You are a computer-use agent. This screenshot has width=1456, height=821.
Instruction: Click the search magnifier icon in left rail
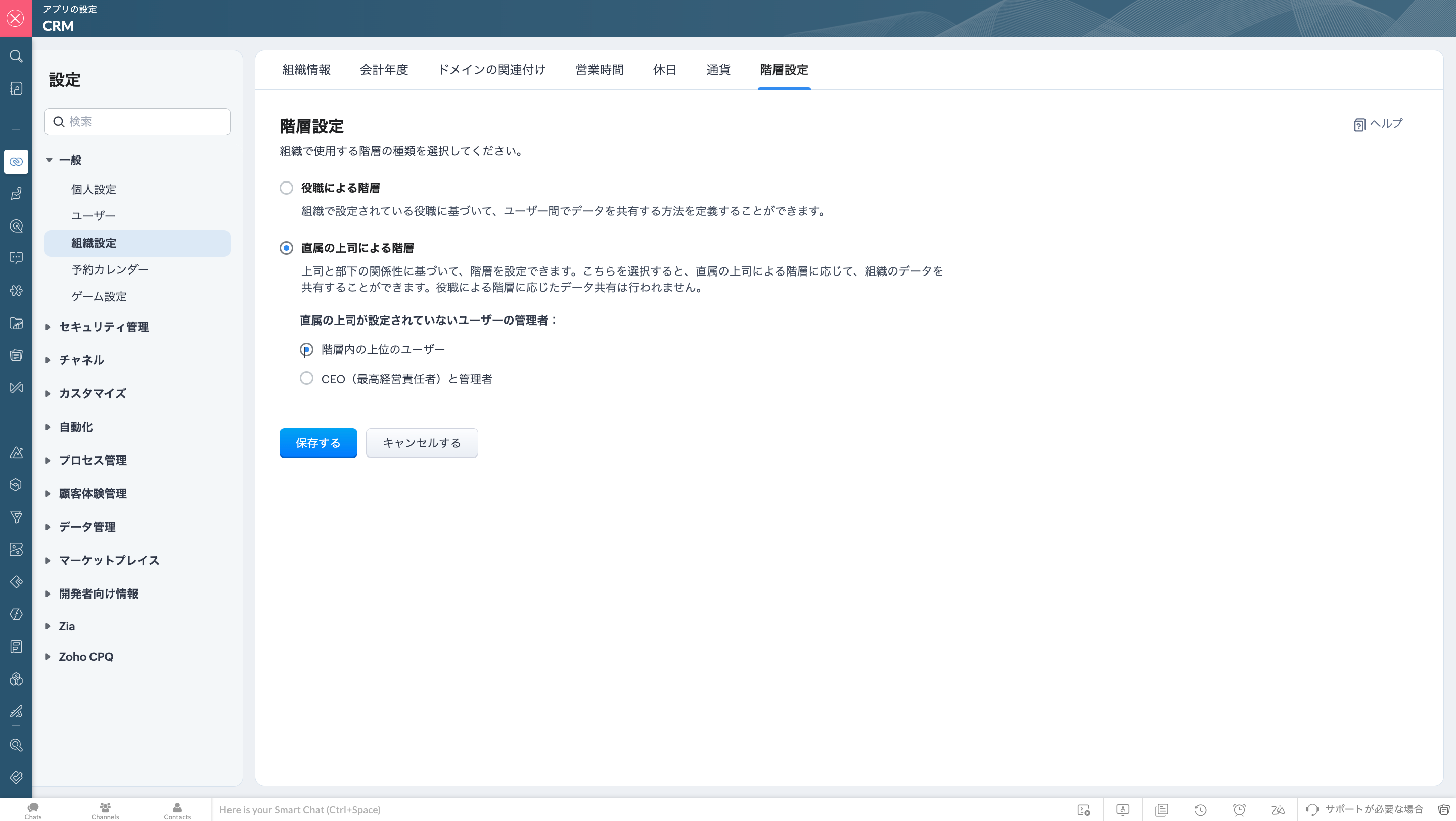pos(16,56)
